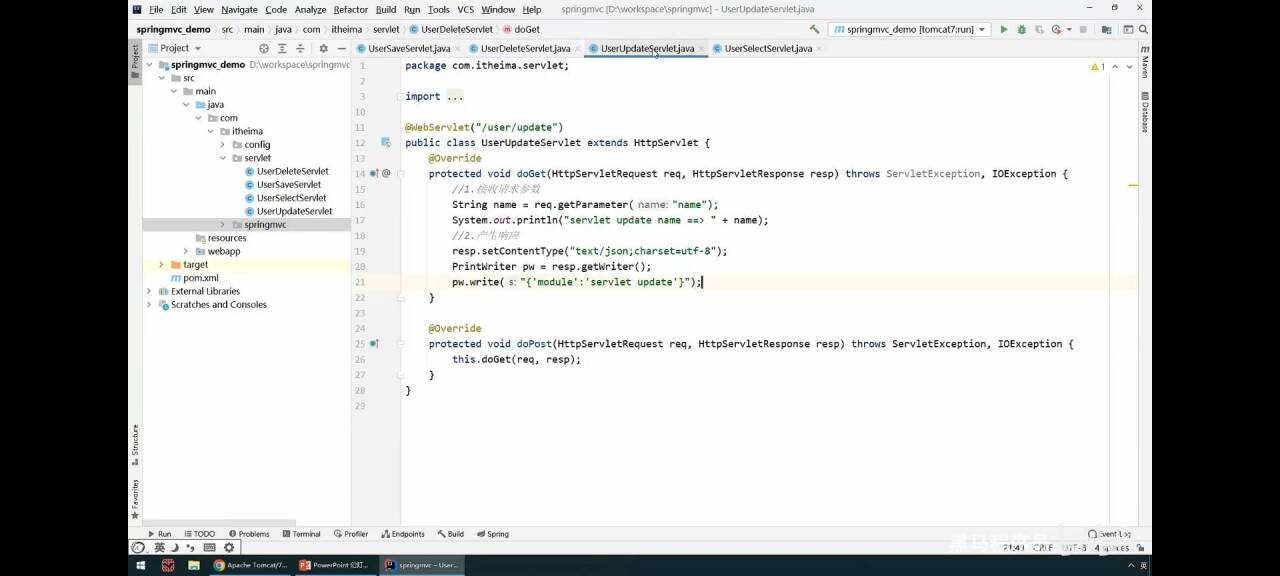Click the doGet breadcrumb in the navigation bar

(520, 30)
